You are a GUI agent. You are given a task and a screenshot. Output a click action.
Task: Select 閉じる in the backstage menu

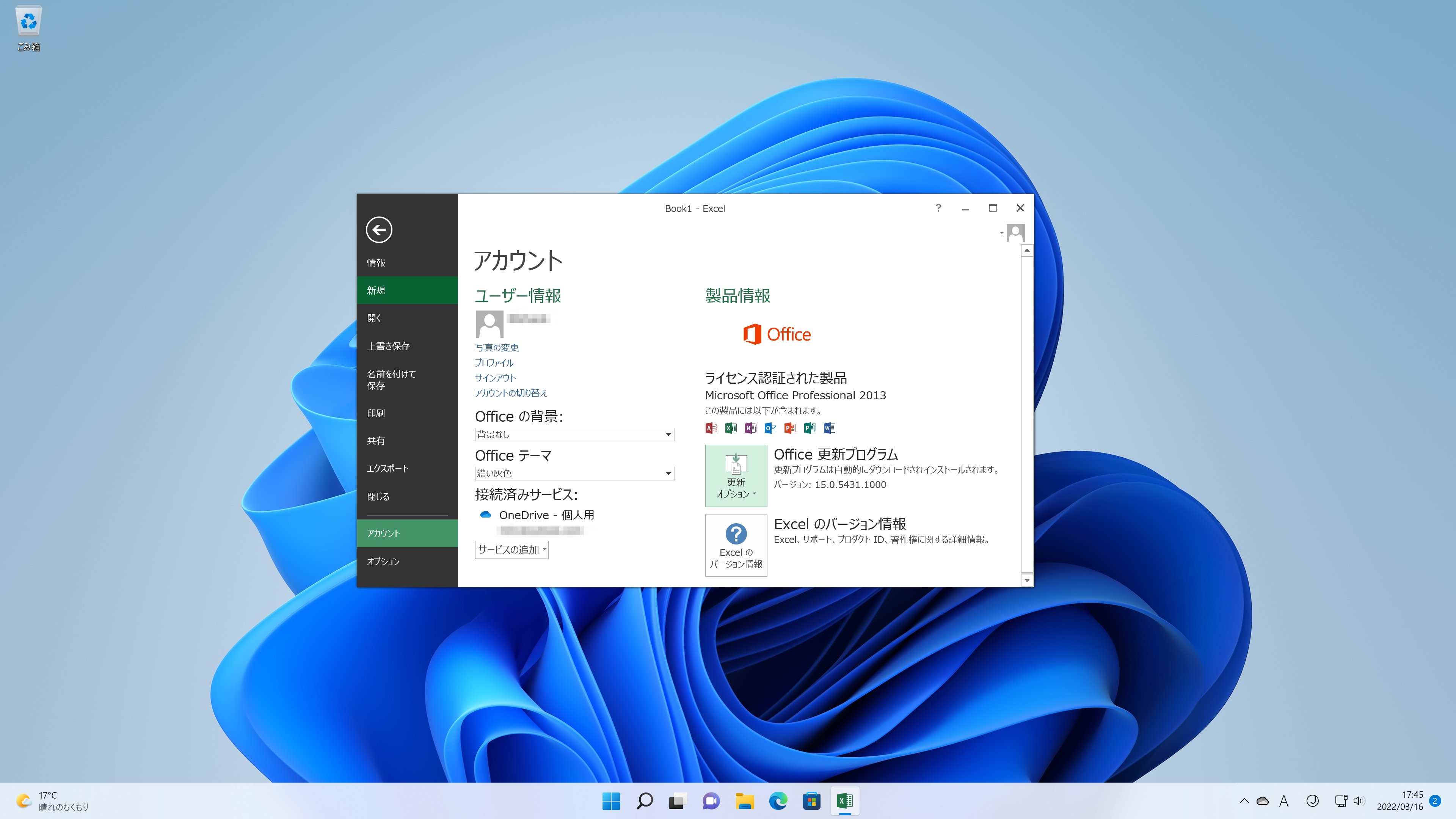(407, 496)
